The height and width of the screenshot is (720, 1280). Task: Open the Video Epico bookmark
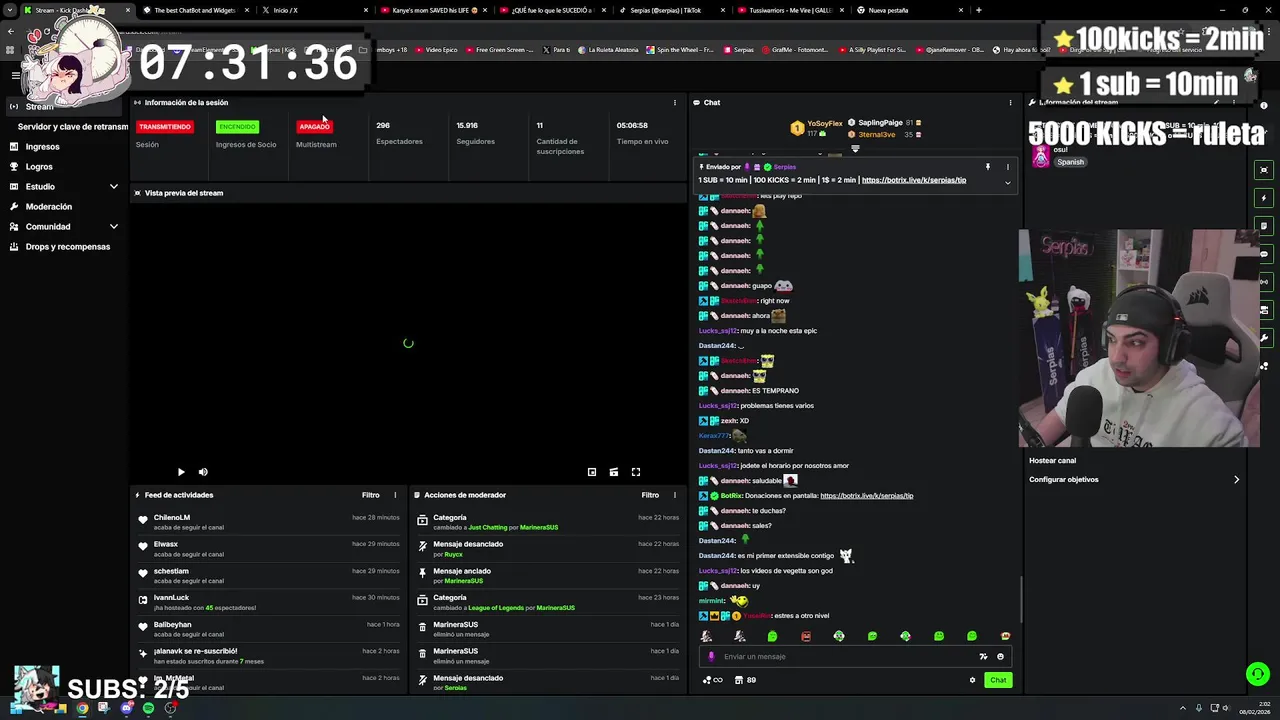[x=435, y=50]
